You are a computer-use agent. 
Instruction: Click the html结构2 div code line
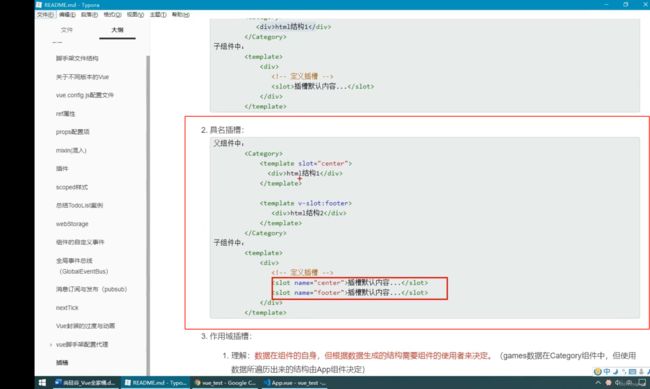309,213
